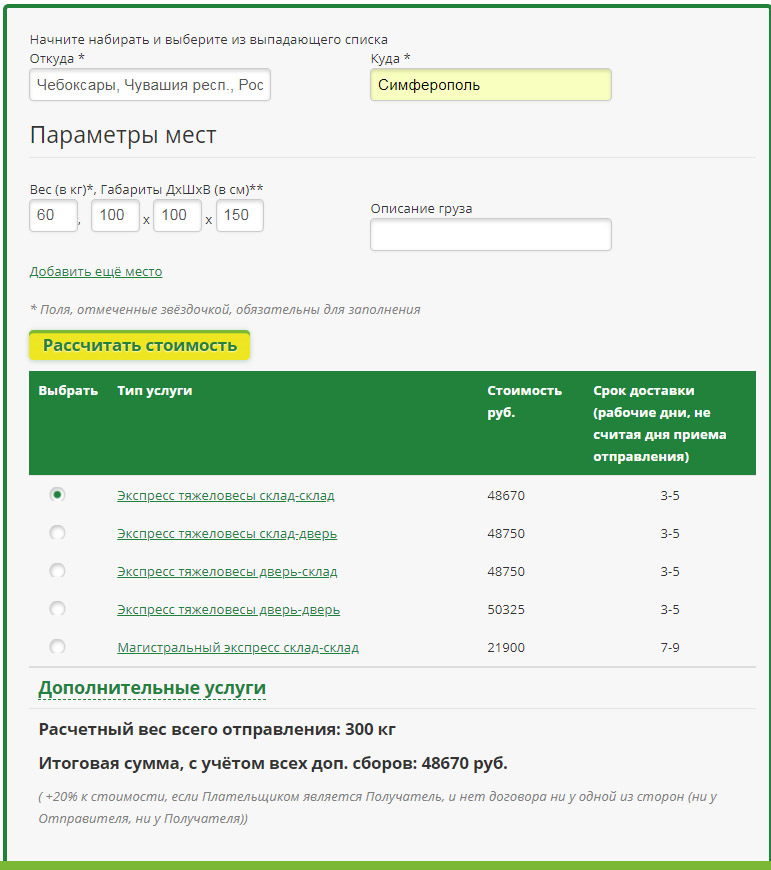
Task: Click the Добавить ещё место link
Action: pyautogui.click(x=96, y=272)
